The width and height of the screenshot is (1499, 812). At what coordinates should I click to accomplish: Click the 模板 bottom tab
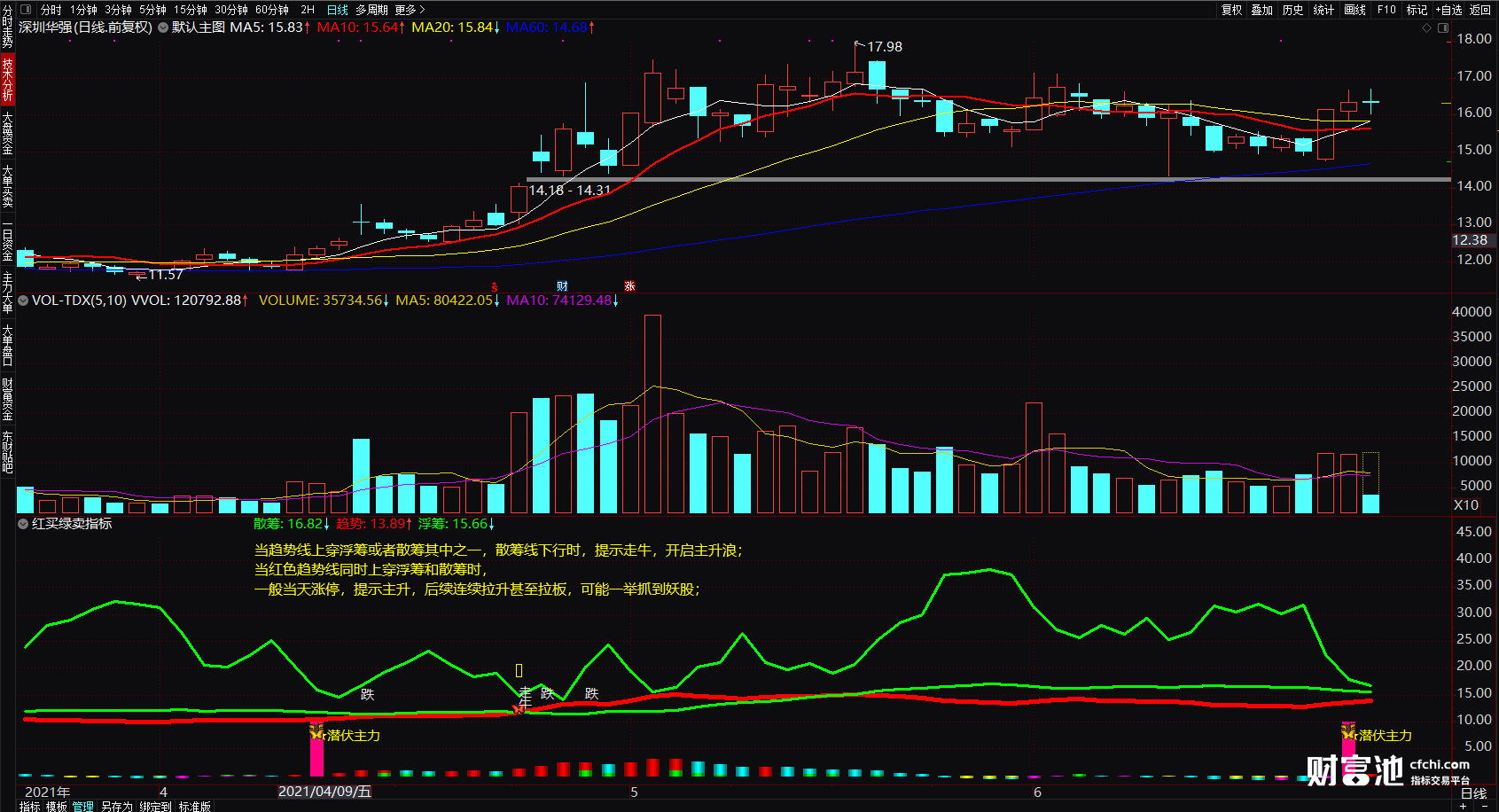point(57,807)
